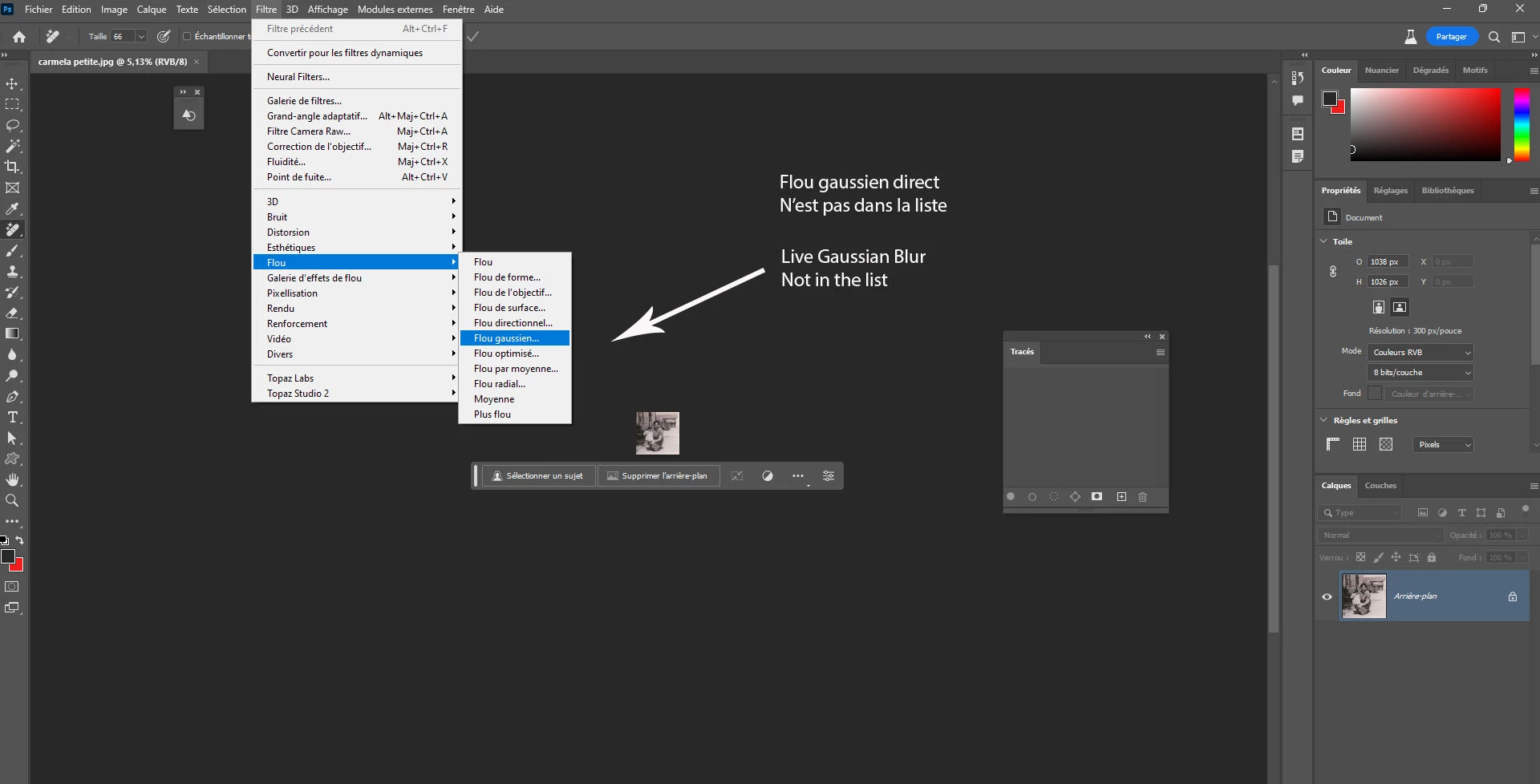Select the Rectangular Marquee tool
The image size is (1540, 784).
coord(12,105)
